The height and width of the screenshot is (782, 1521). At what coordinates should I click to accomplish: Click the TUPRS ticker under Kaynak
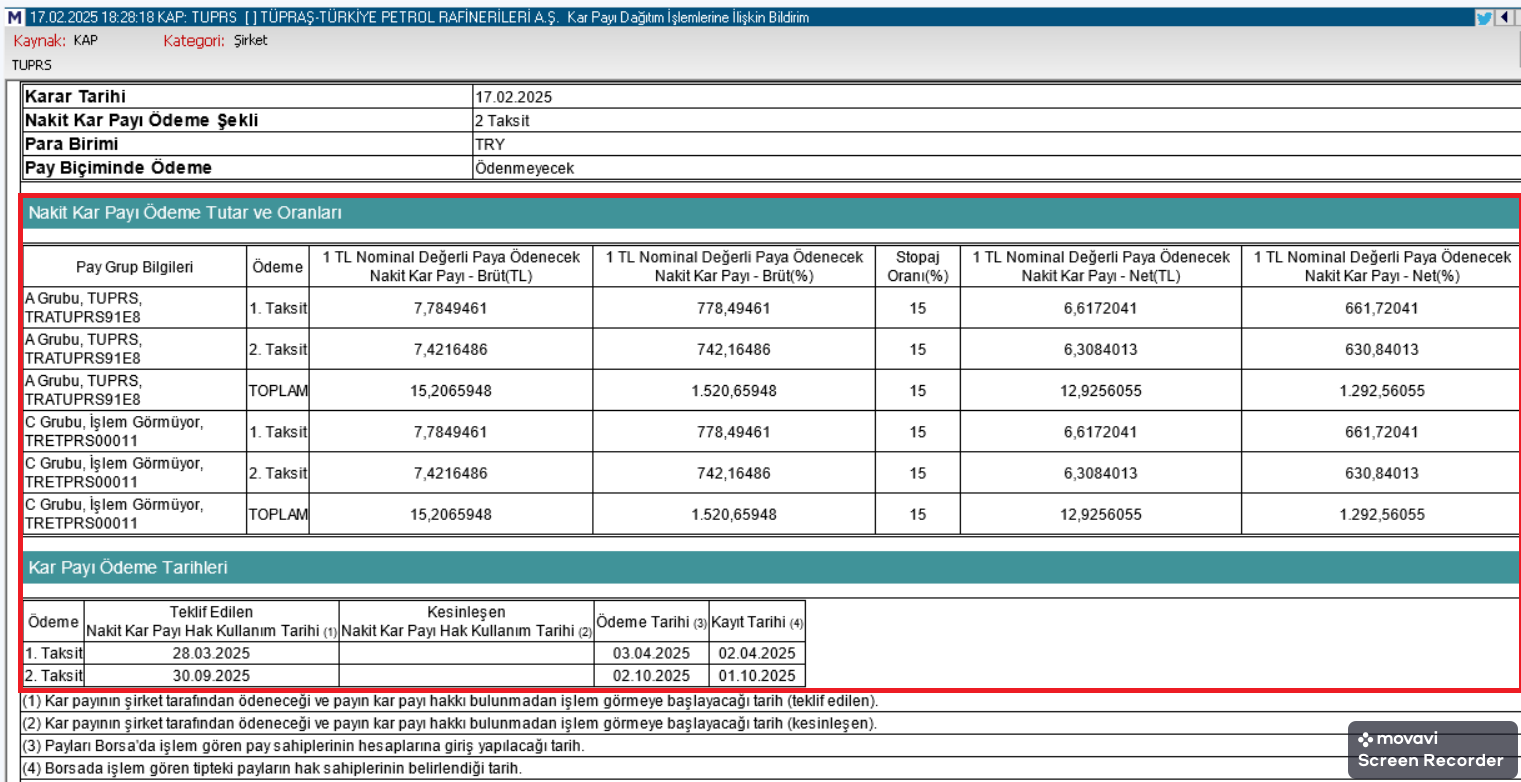coord(31,65)
